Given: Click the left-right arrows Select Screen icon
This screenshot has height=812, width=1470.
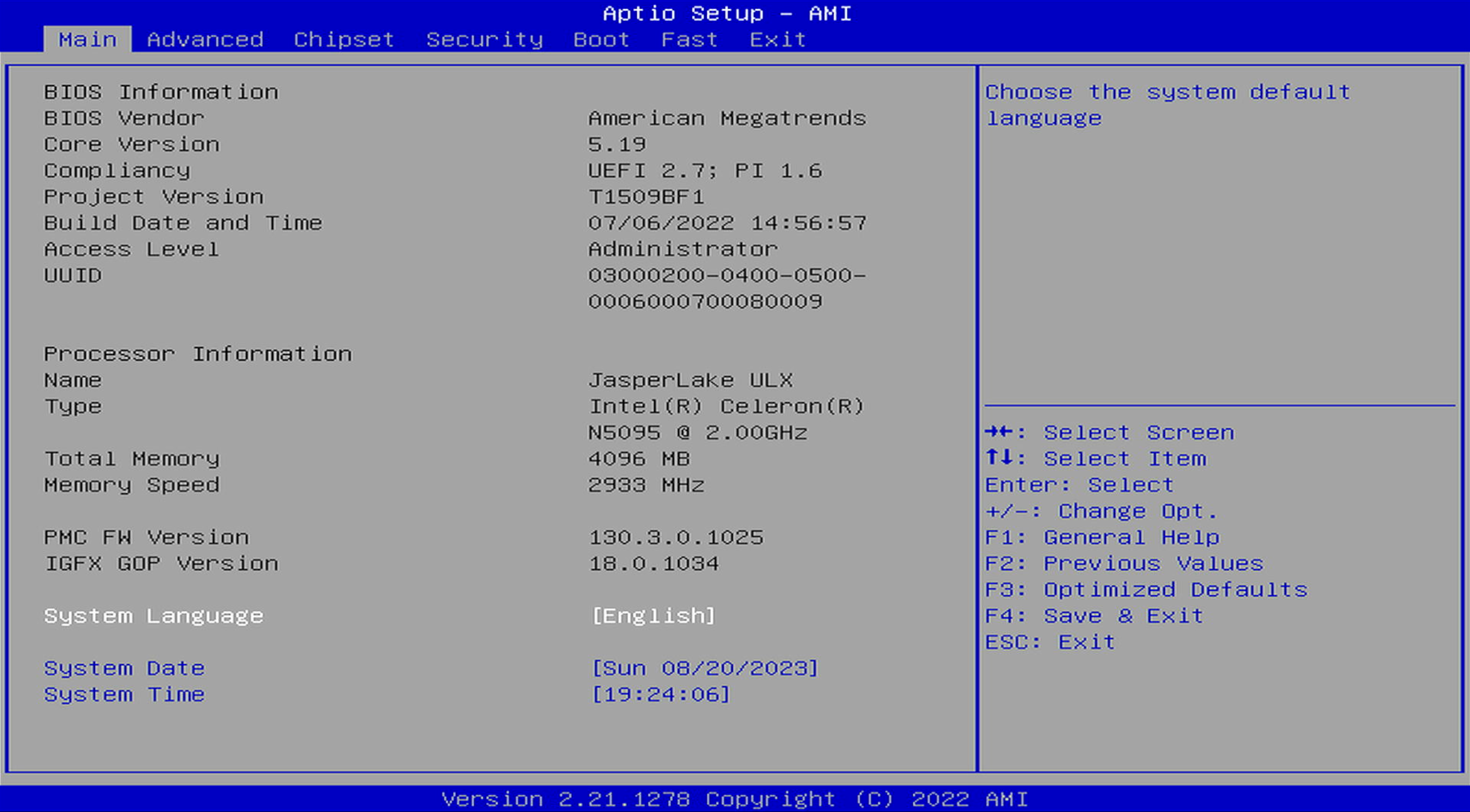Looking at the screenshot, I should coord(998,432).
